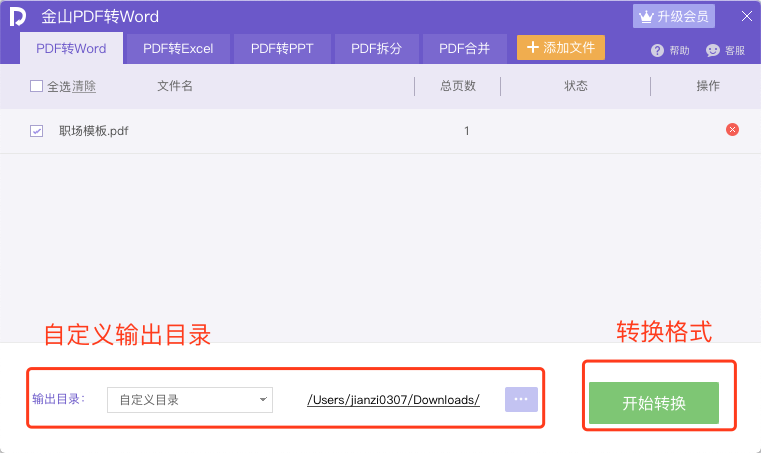The height and width of the screenshot is (453, 761).
Task: Click the 操作 column header
Action: click(708, 86)
